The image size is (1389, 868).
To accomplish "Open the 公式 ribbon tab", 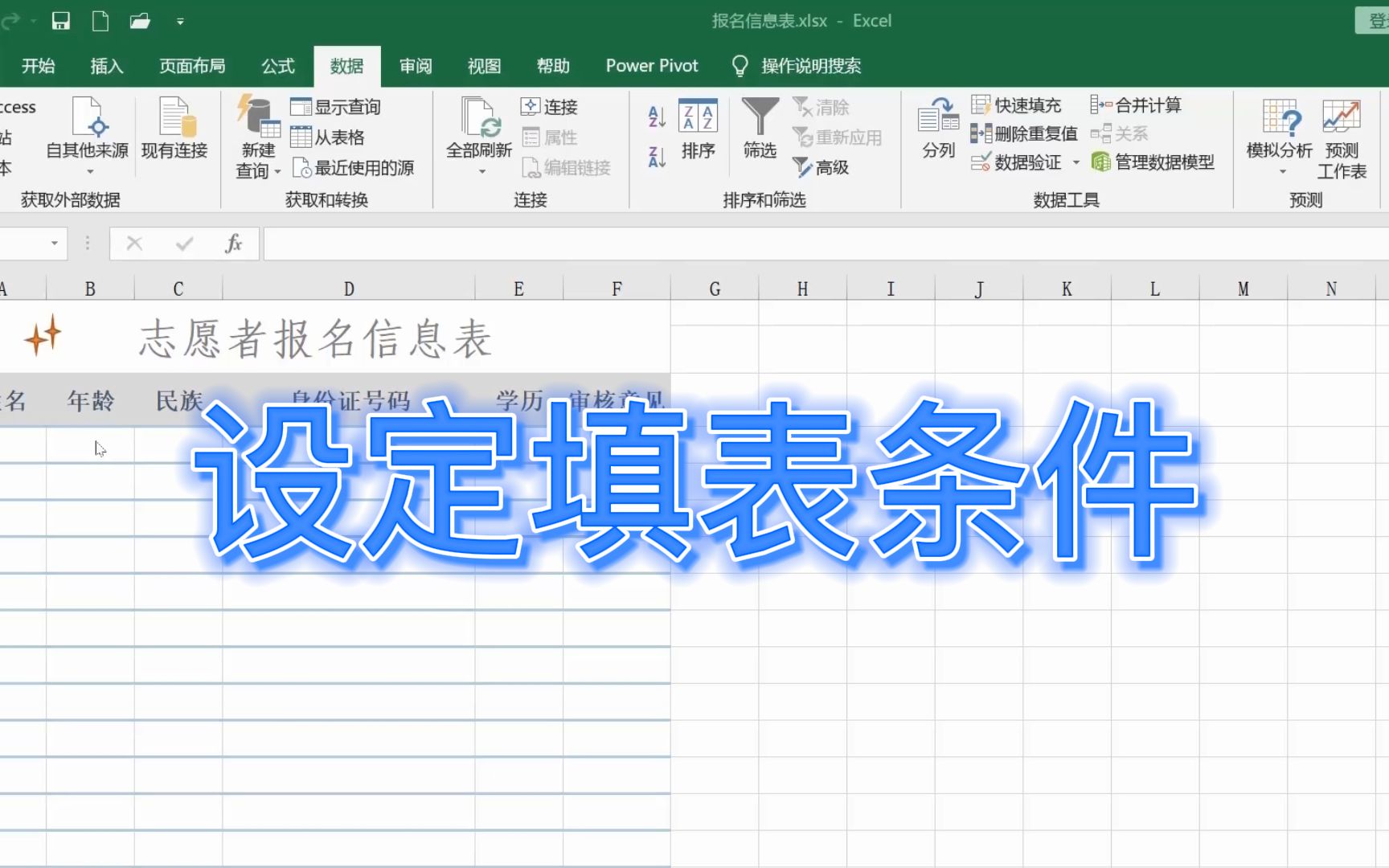I will pos(278,66).
